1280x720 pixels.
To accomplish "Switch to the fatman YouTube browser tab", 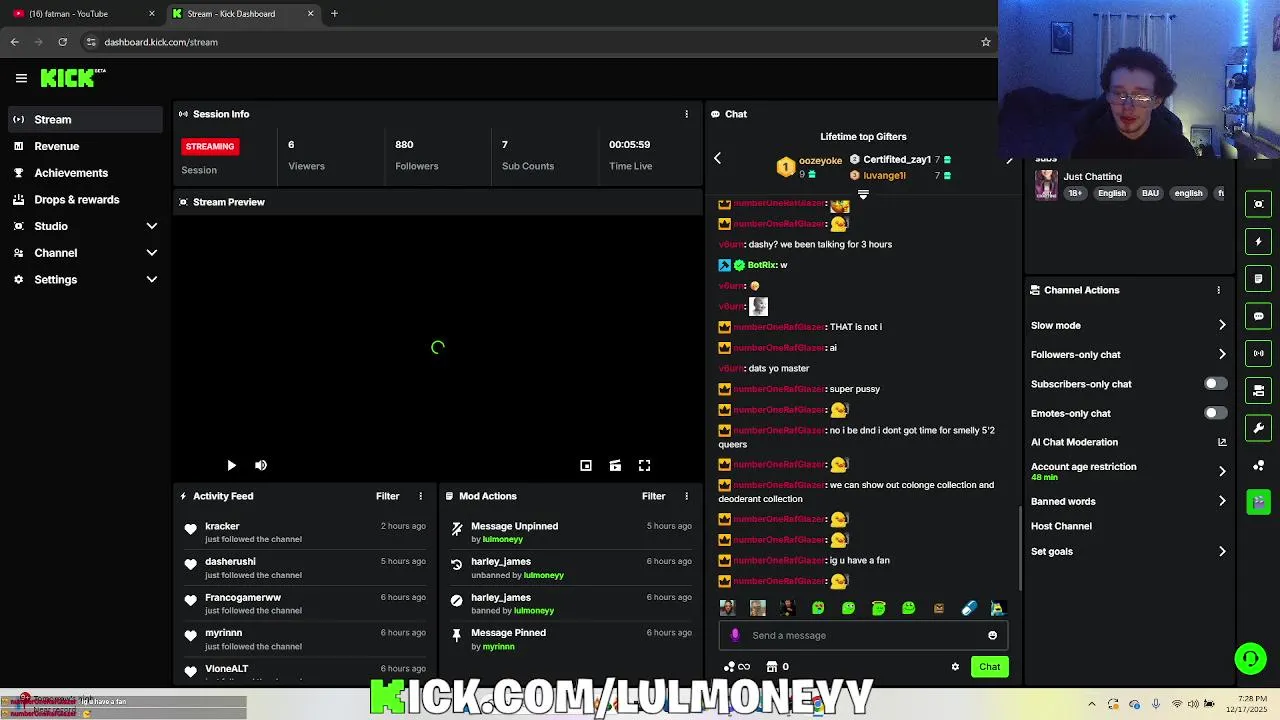I will 80,14.
